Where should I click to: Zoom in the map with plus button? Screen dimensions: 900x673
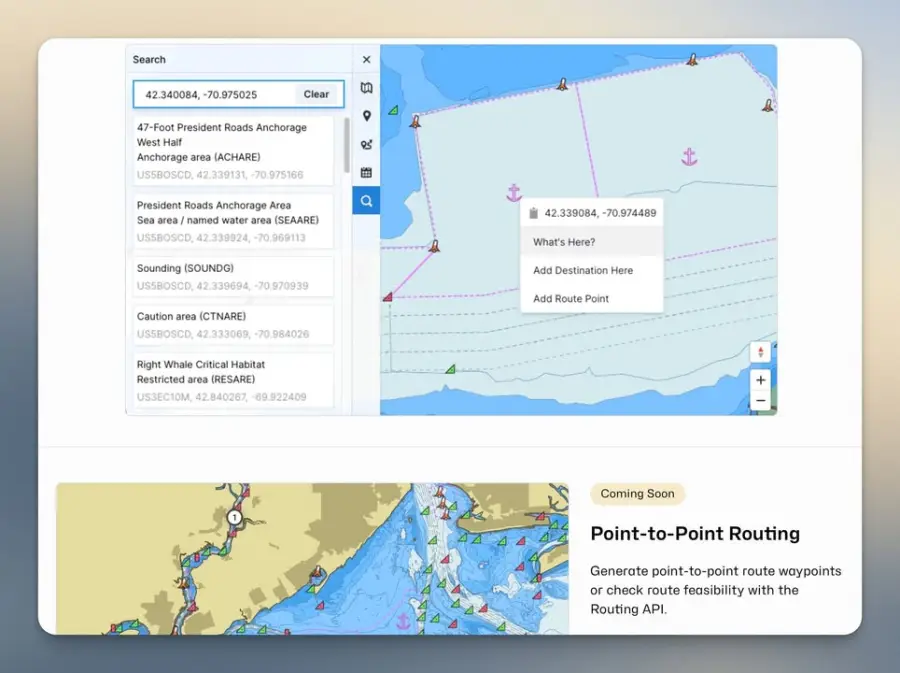tap(761, 380)
